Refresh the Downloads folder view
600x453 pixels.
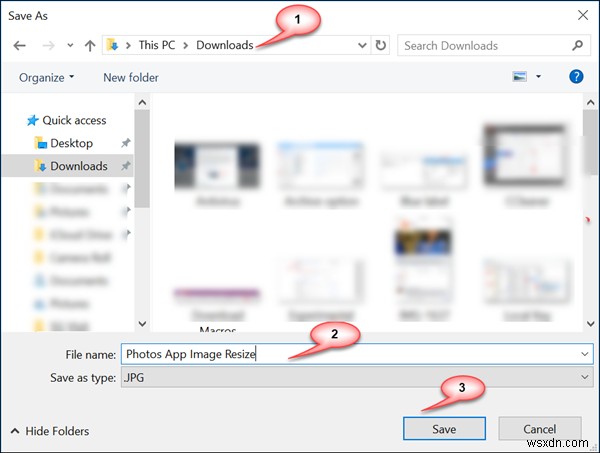click(380, 46)
